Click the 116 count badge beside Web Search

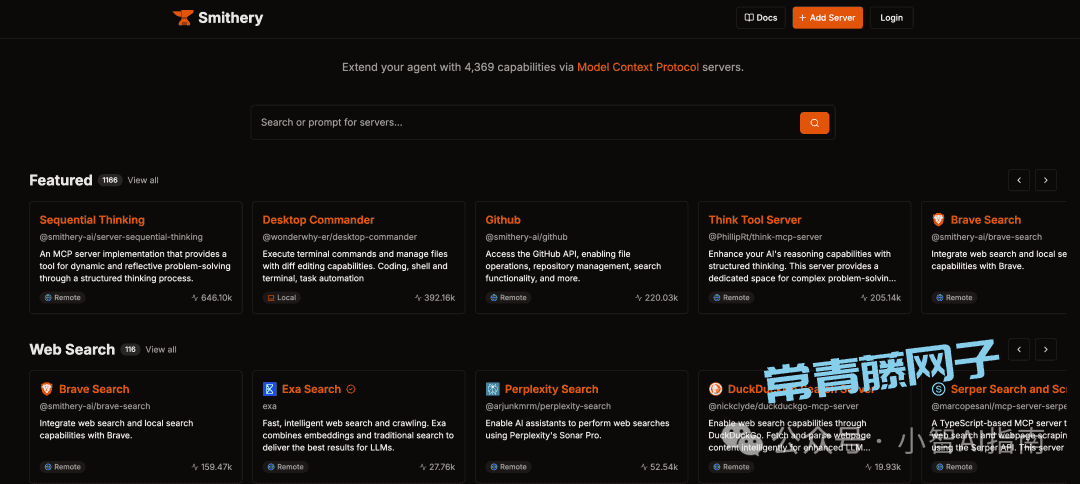point(130,350)
